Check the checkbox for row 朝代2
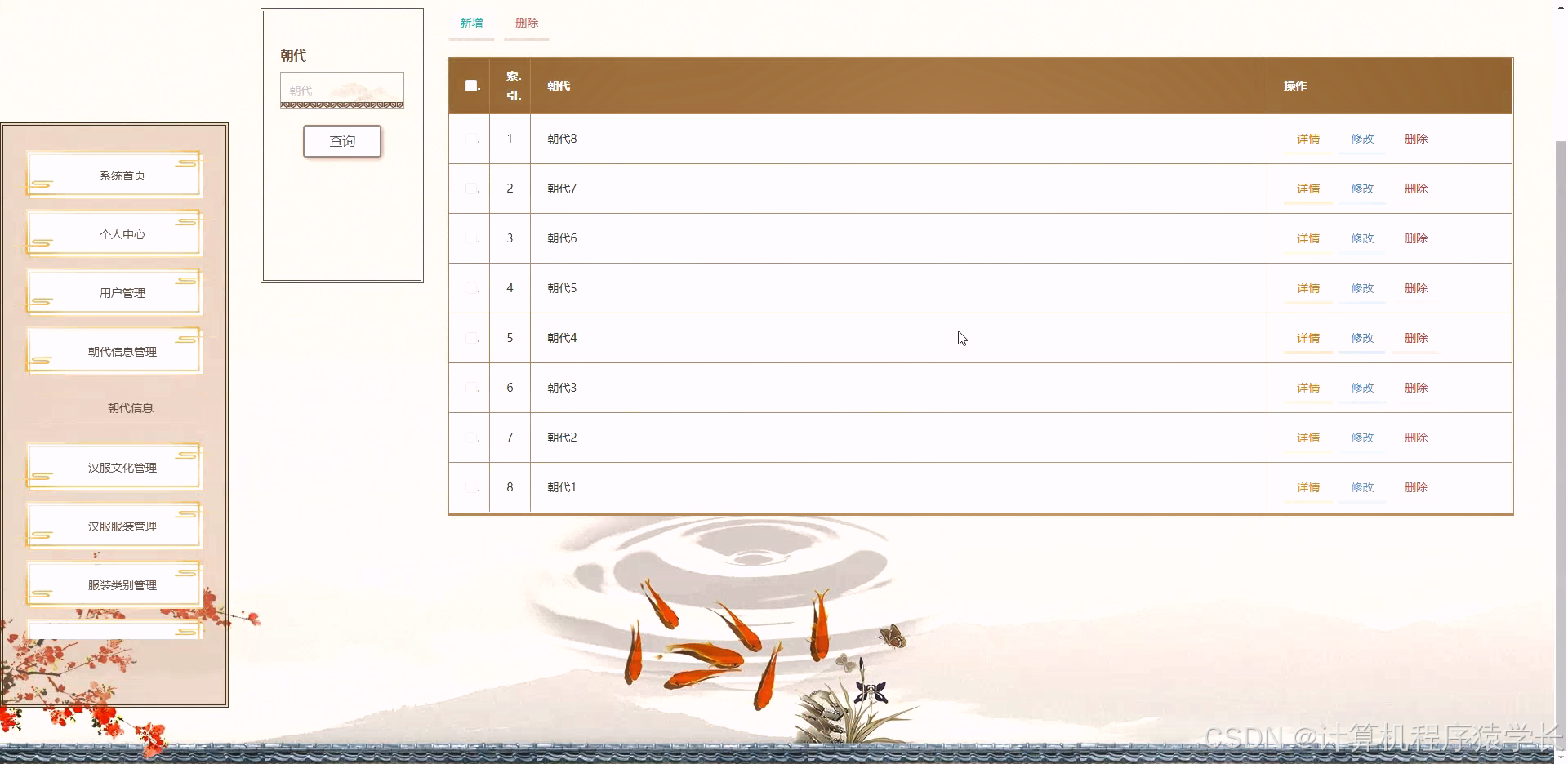1568x764 pixels. [471, 438]
